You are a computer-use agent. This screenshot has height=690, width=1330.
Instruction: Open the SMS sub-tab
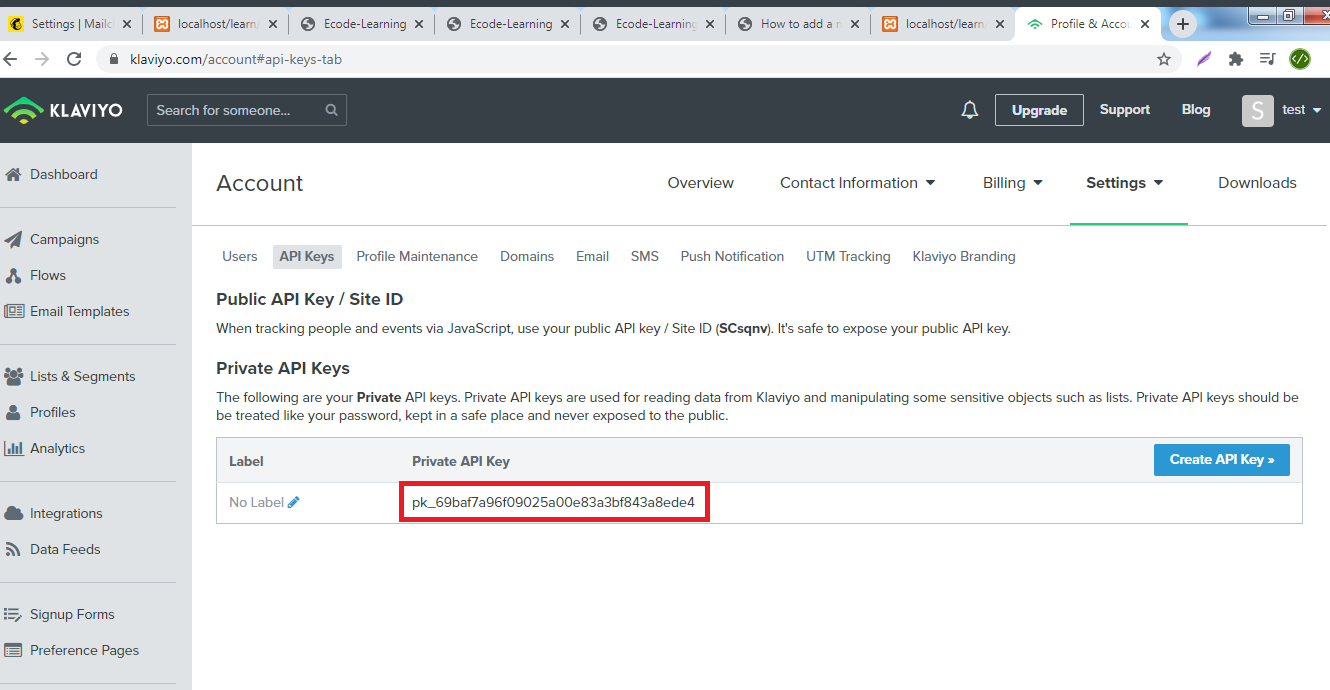click(x=645, y=257)
